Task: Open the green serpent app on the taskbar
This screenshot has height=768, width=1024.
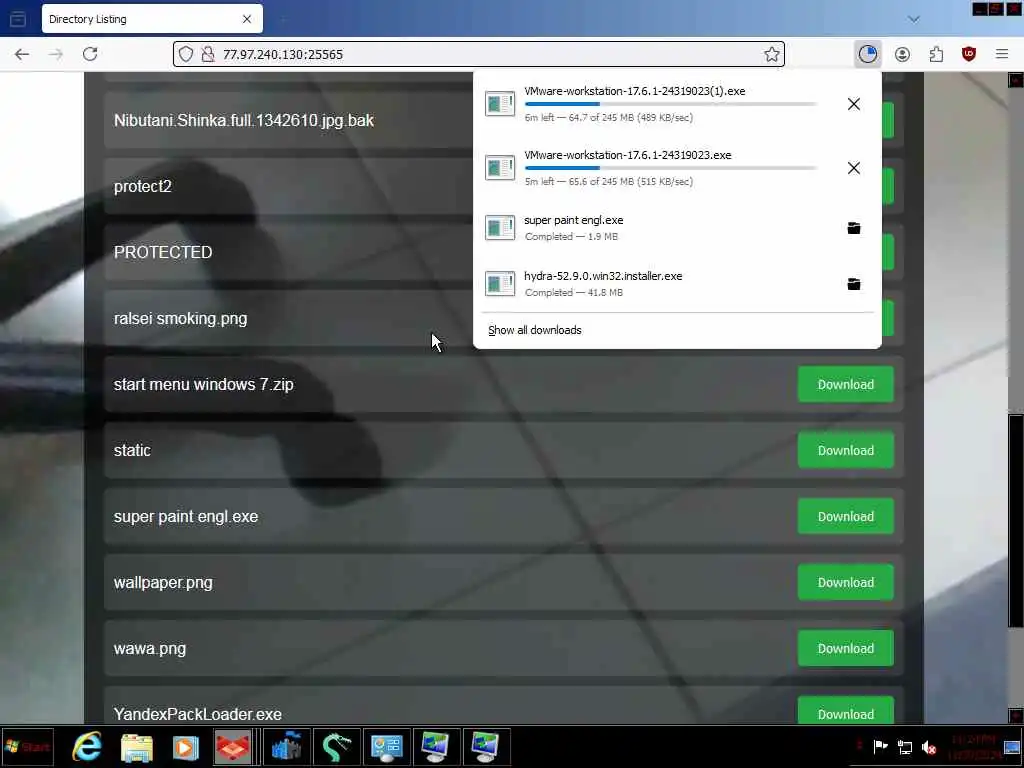Action: pyautogui.click(x=336, y=747)
